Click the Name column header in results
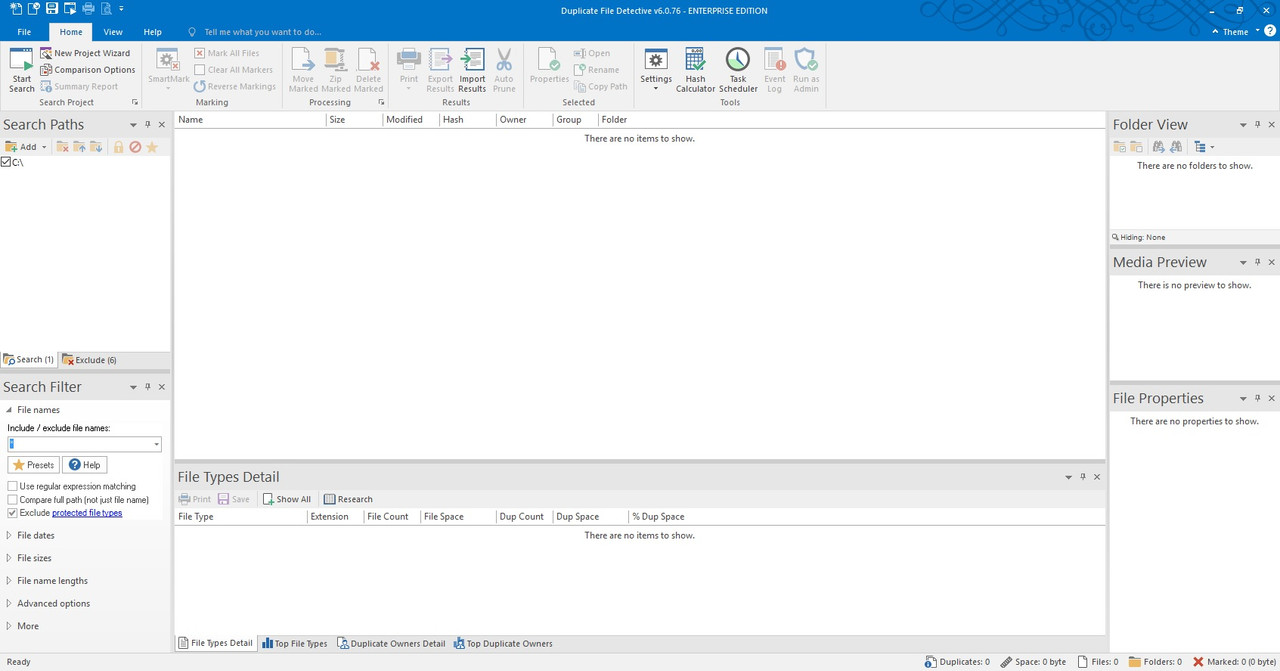 point(250,120)
